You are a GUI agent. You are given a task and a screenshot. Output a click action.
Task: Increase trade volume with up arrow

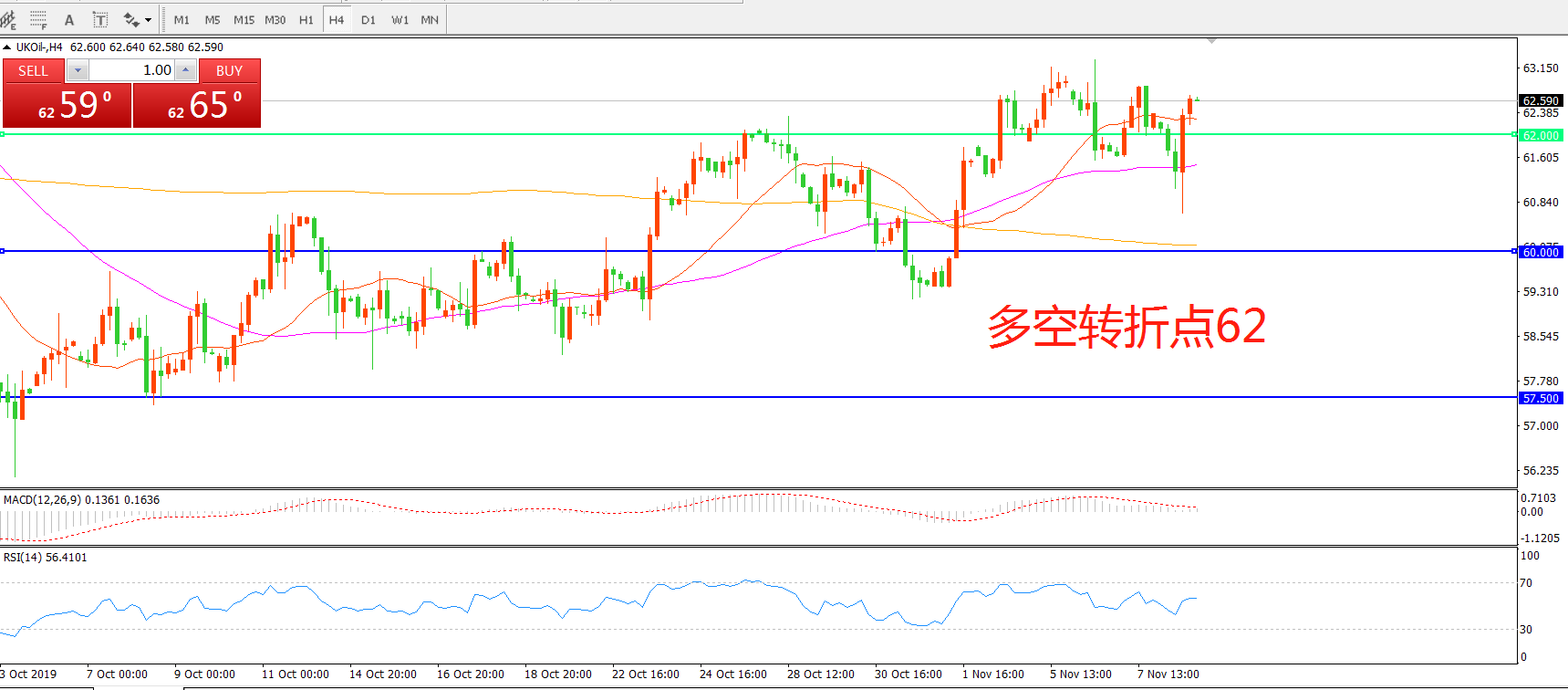tap(185, 70)
